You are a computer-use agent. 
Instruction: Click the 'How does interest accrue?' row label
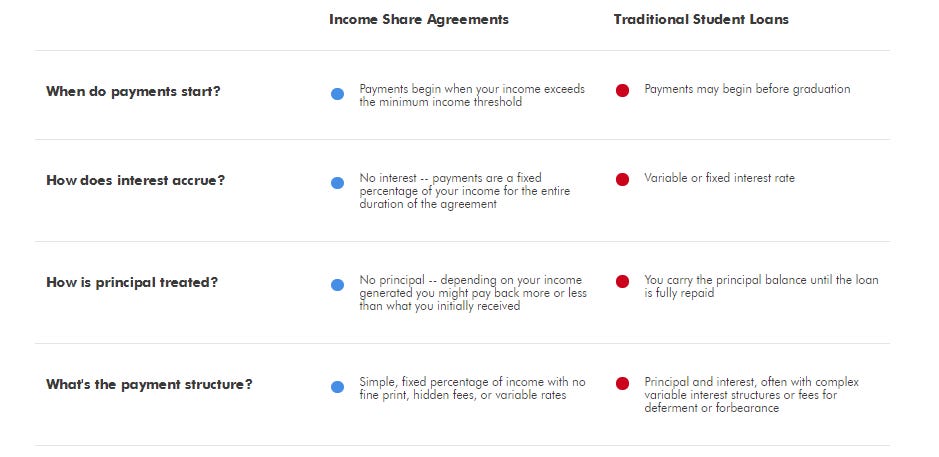click(135, 181)
